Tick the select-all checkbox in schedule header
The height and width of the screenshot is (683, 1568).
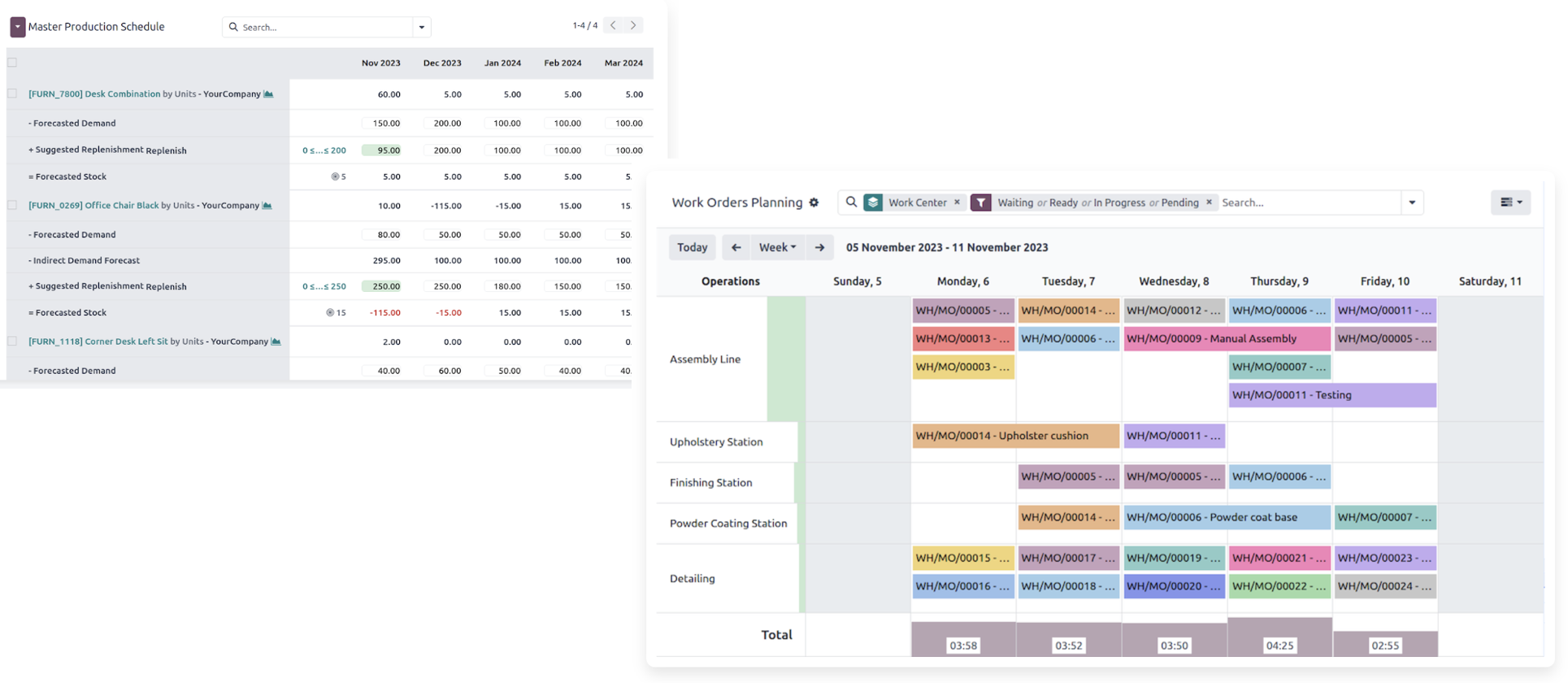pos(12,63)
